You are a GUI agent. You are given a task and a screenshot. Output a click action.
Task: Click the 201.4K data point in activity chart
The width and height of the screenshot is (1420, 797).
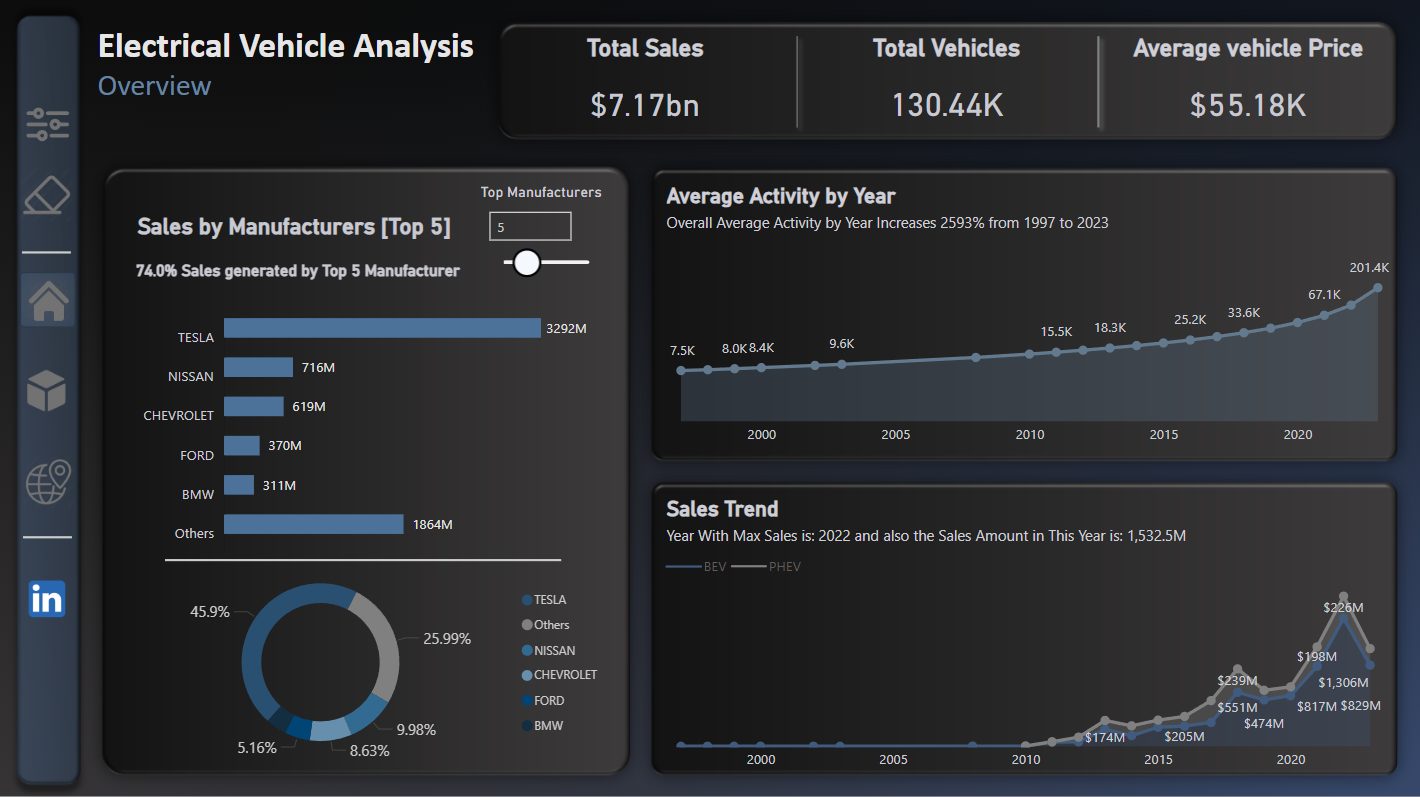pos(1378,287)
